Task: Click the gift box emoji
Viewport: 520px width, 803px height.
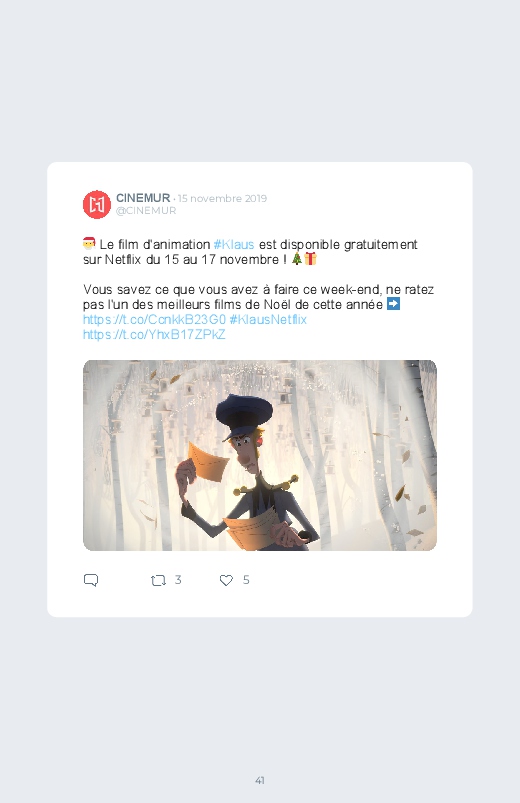Action: coord(310,259)
